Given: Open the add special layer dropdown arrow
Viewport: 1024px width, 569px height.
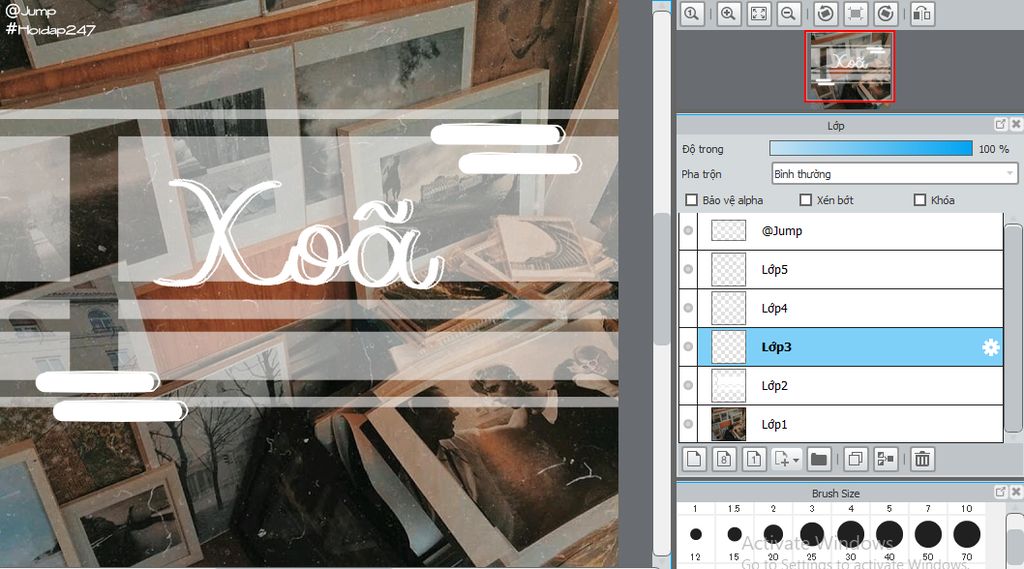Looking at the screenshot, I should pos(795,460).
